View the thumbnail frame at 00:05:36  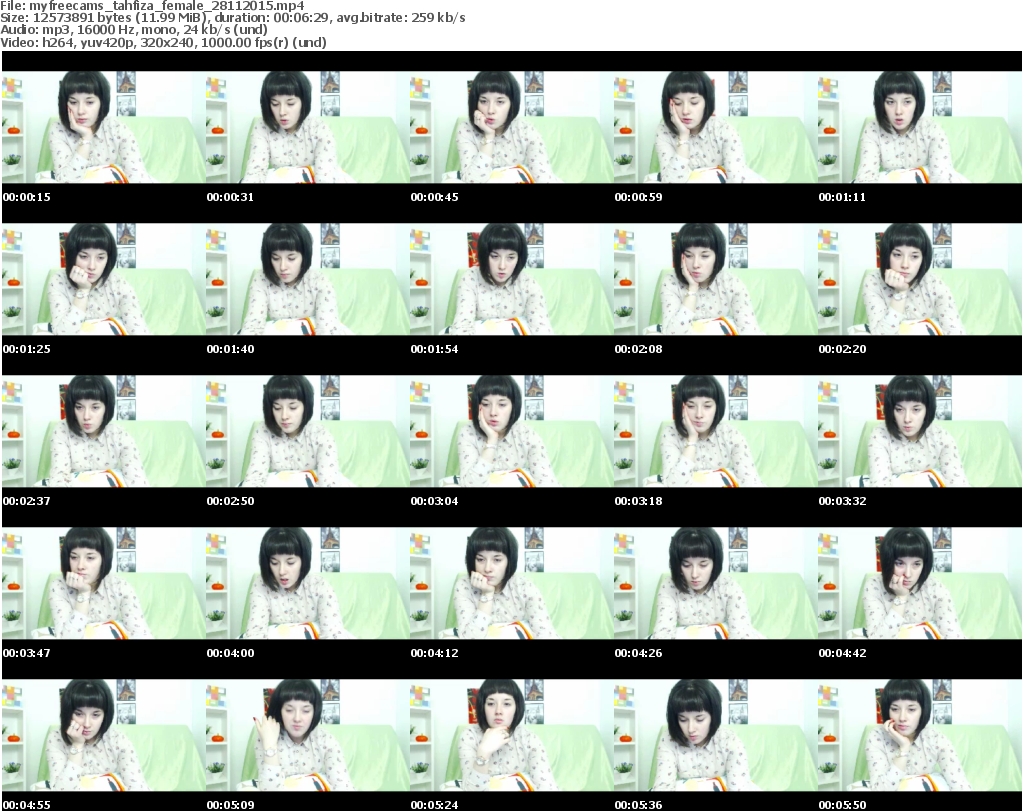click(x=716, y=735)
